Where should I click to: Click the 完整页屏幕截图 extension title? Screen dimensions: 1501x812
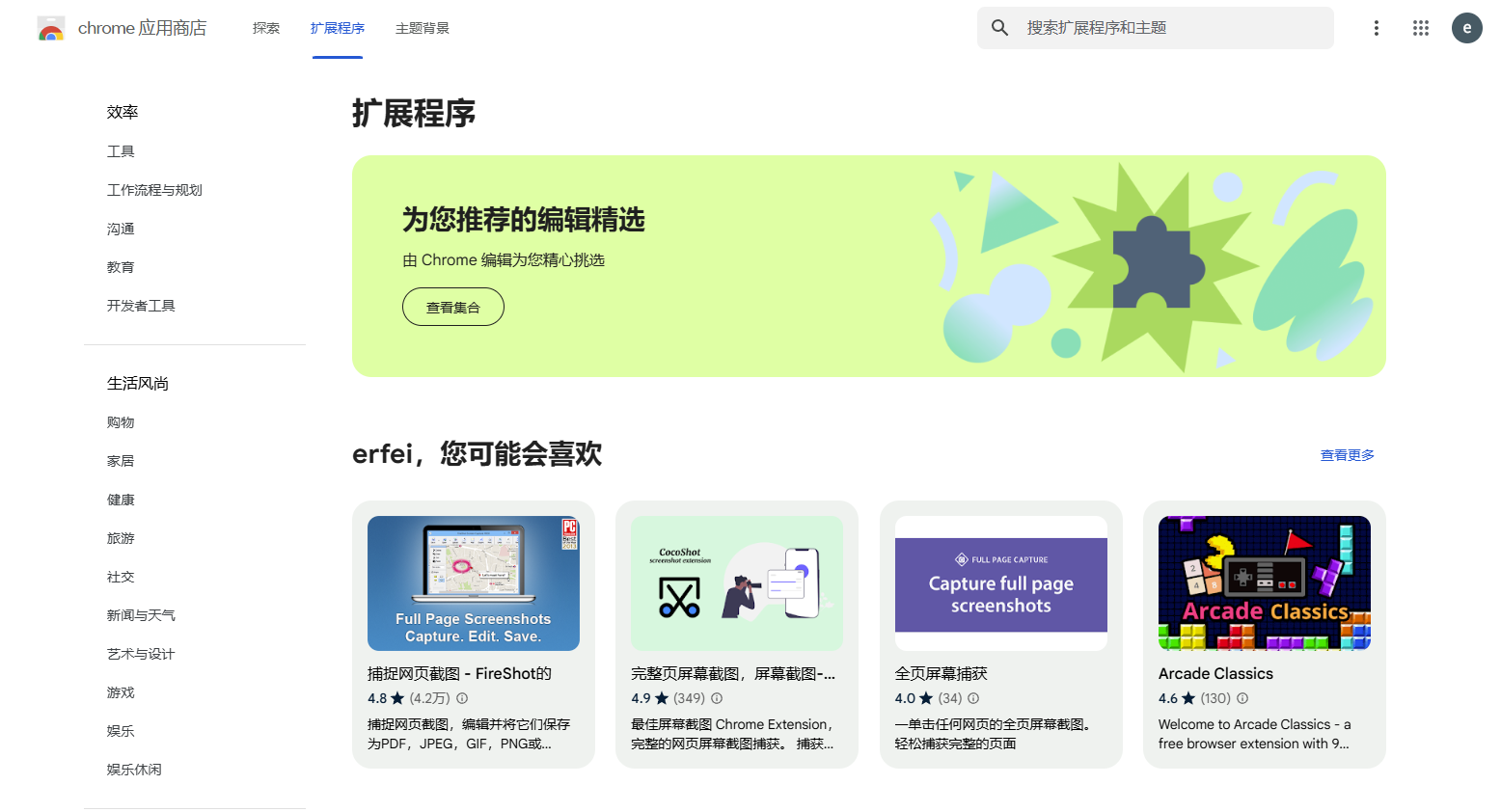(733, 673)
